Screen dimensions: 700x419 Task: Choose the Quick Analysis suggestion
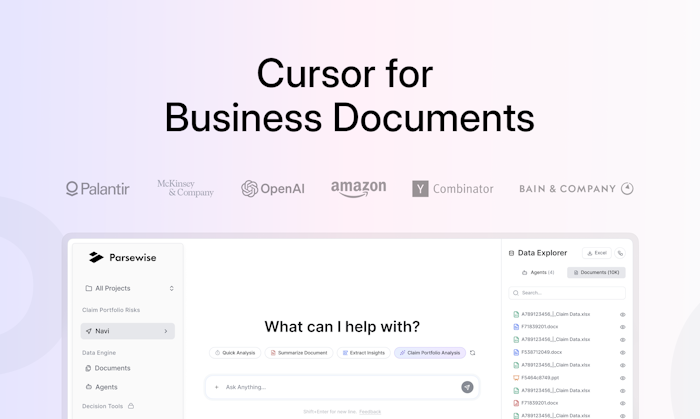coord(235,353)
